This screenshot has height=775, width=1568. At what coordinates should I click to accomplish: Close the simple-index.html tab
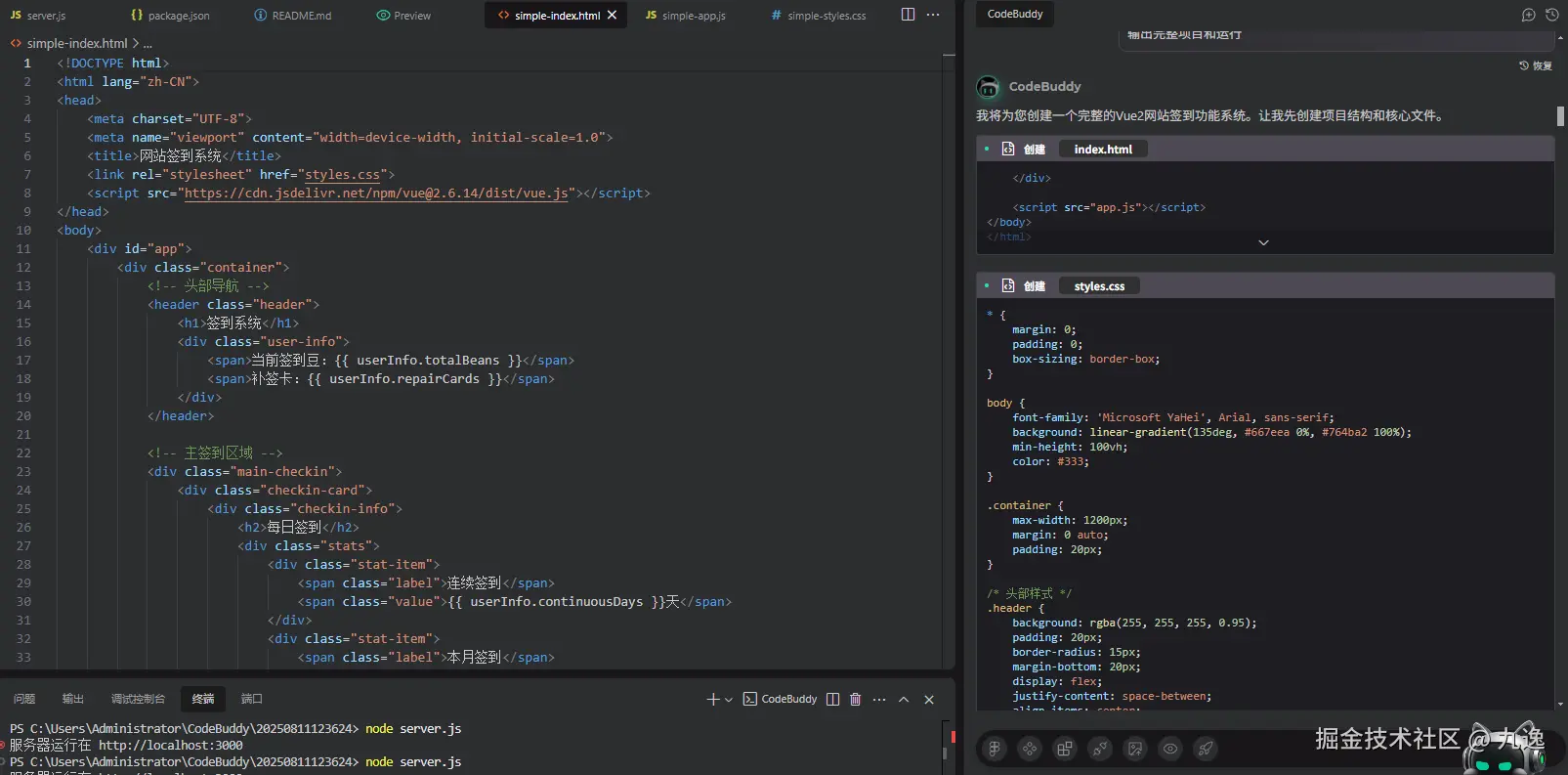612,15
